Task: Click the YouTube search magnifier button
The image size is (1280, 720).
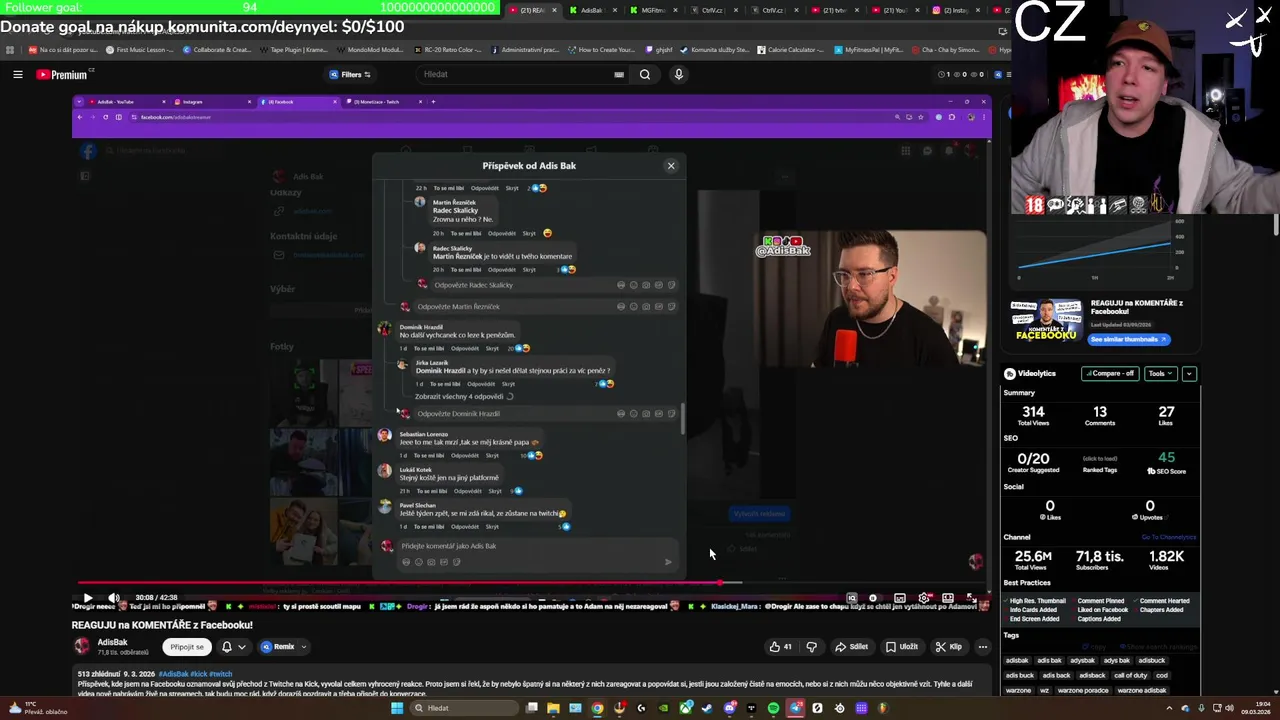Action: 645,74
